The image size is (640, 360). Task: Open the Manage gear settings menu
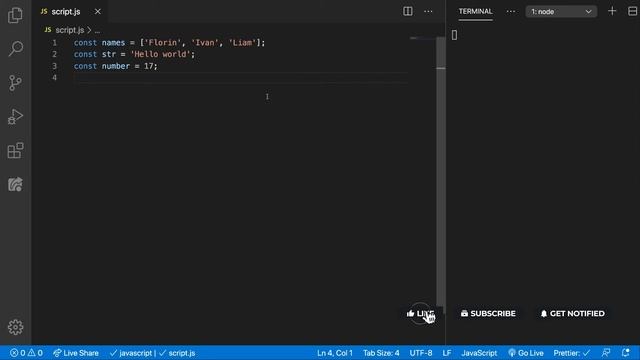[x=16, y=327]
